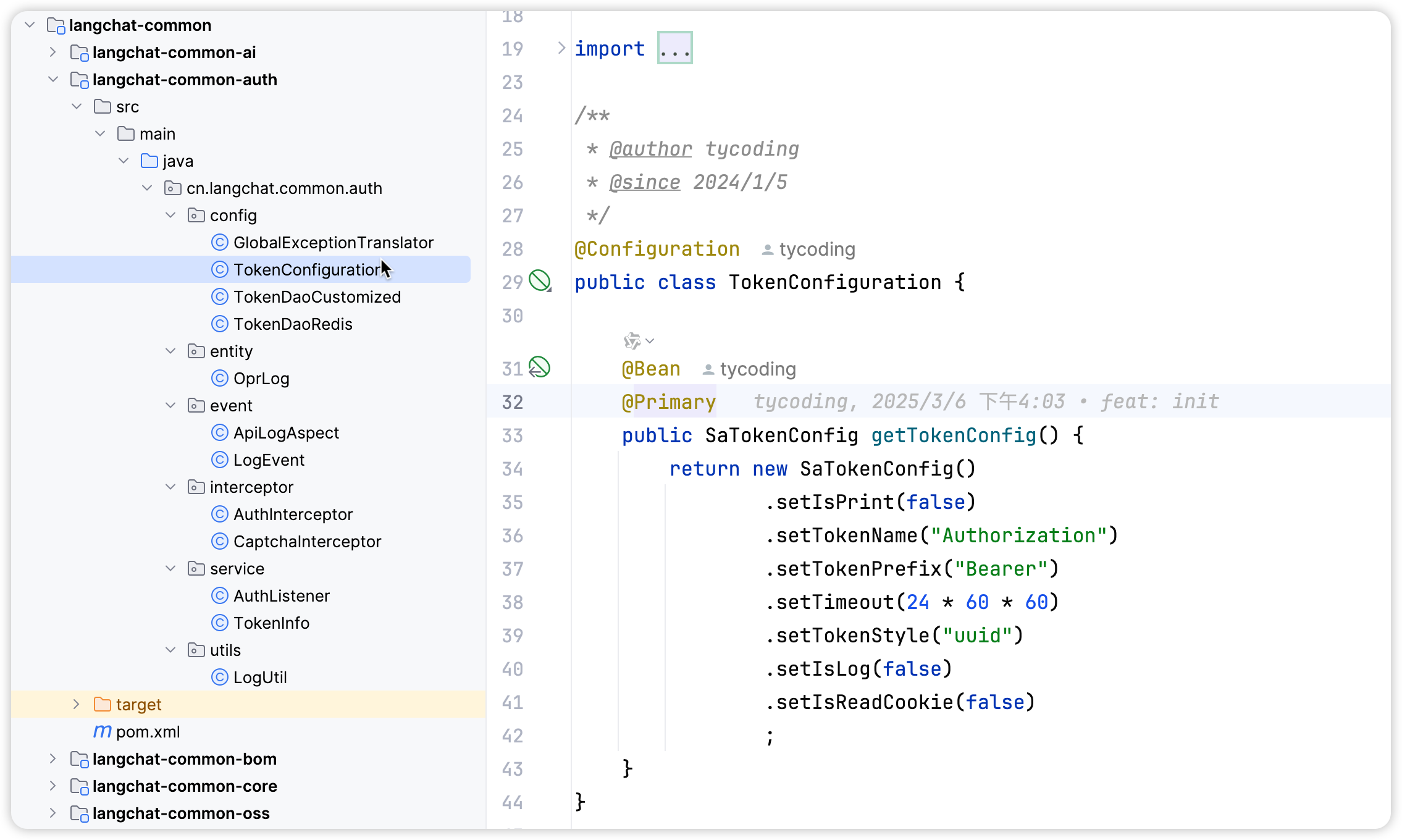The height and width of the screenshot is (840, 1402).
Task: Click the folded import ellipsis placeholder
Action: point(674,48)
